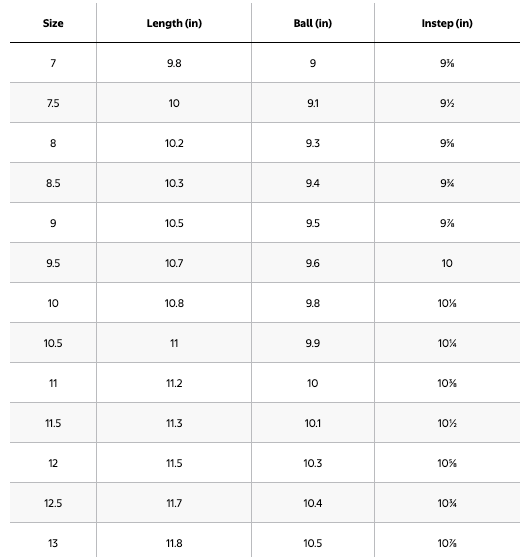Click the 9½ instep cell
530x557 pixels.
pos(447,103)
